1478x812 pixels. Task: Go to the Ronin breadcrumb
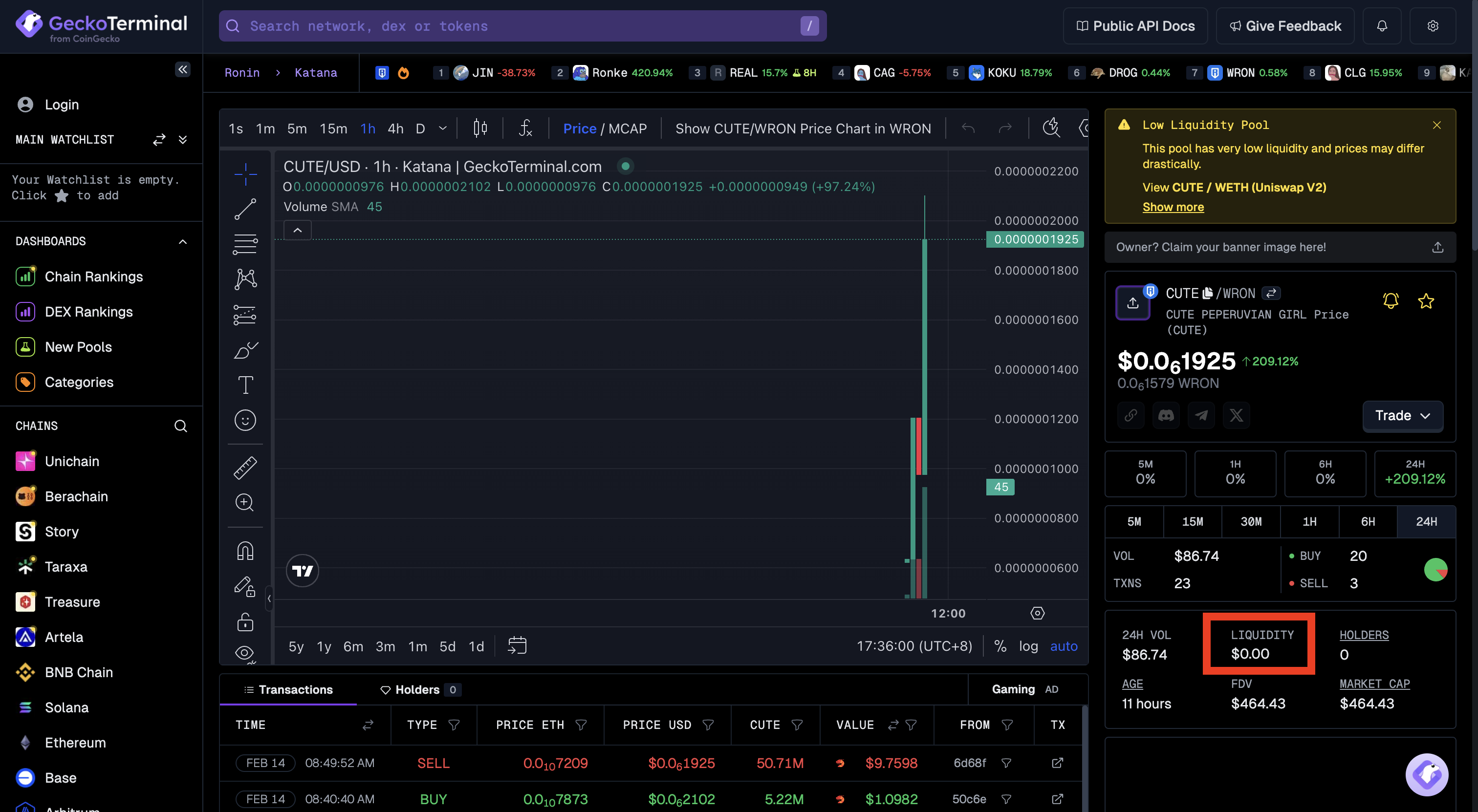click(x=241, y=73)
